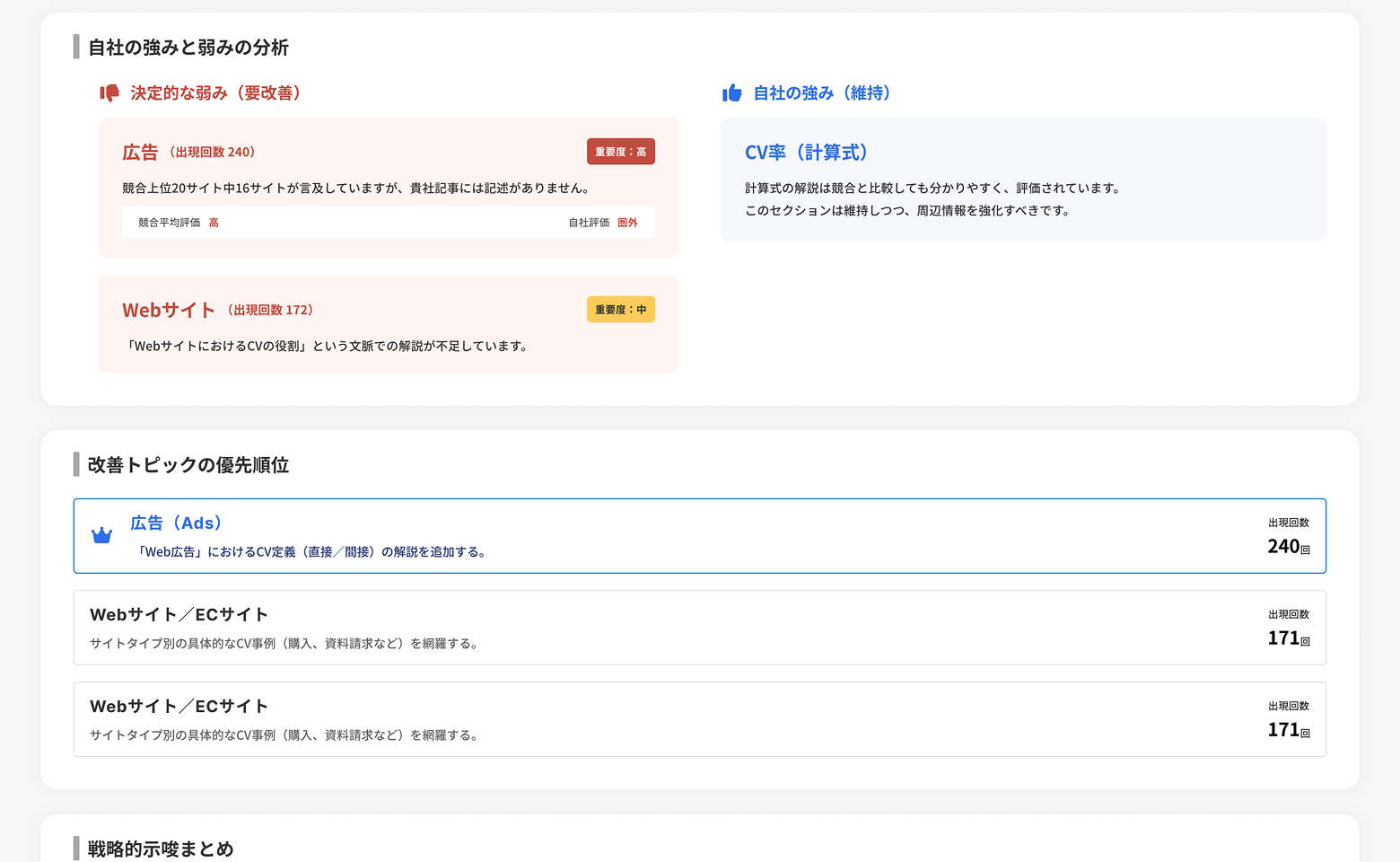Click the thumbs-up icon beside 自社の強み

click(732, 93)
